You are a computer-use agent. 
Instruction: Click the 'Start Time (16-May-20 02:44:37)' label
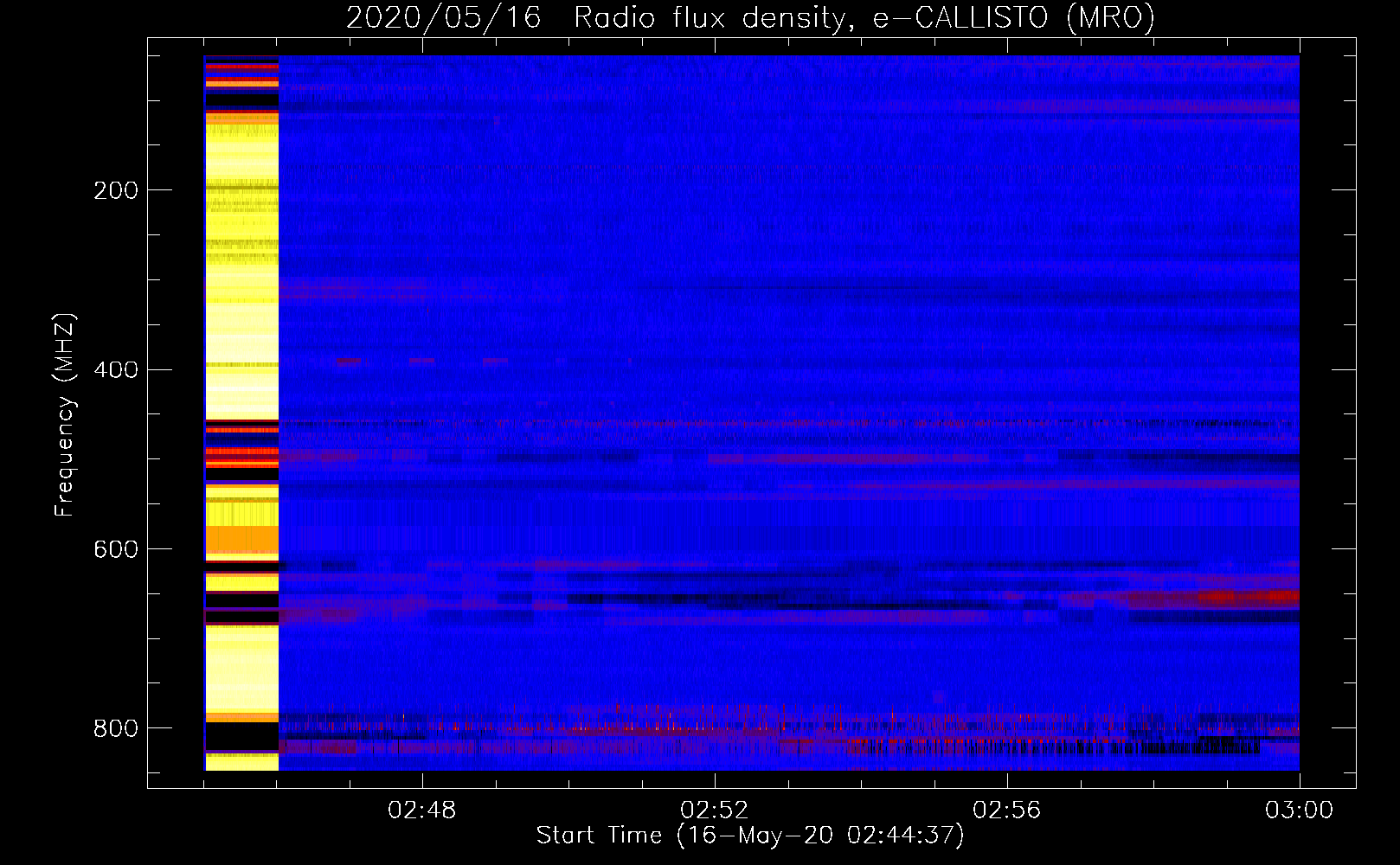(750, 836)
